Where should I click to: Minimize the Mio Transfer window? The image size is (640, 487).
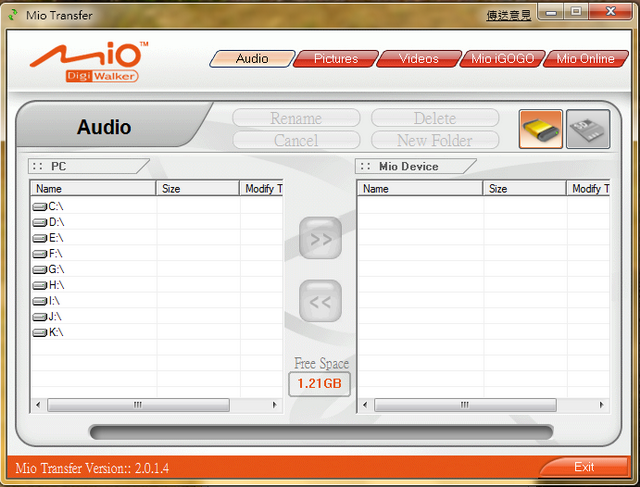tap(551, 13)
